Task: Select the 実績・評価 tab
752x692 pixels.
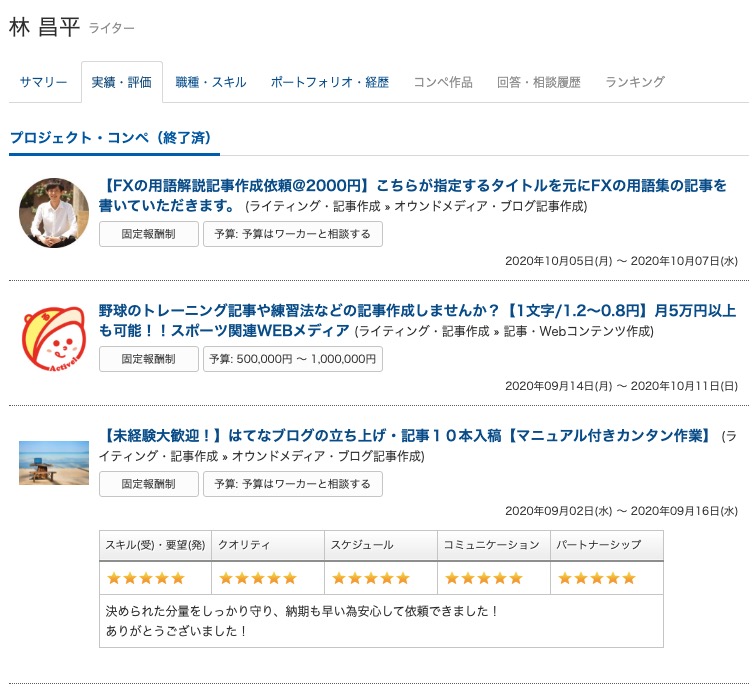Action: pyautogui.click(x=121, y=82)
